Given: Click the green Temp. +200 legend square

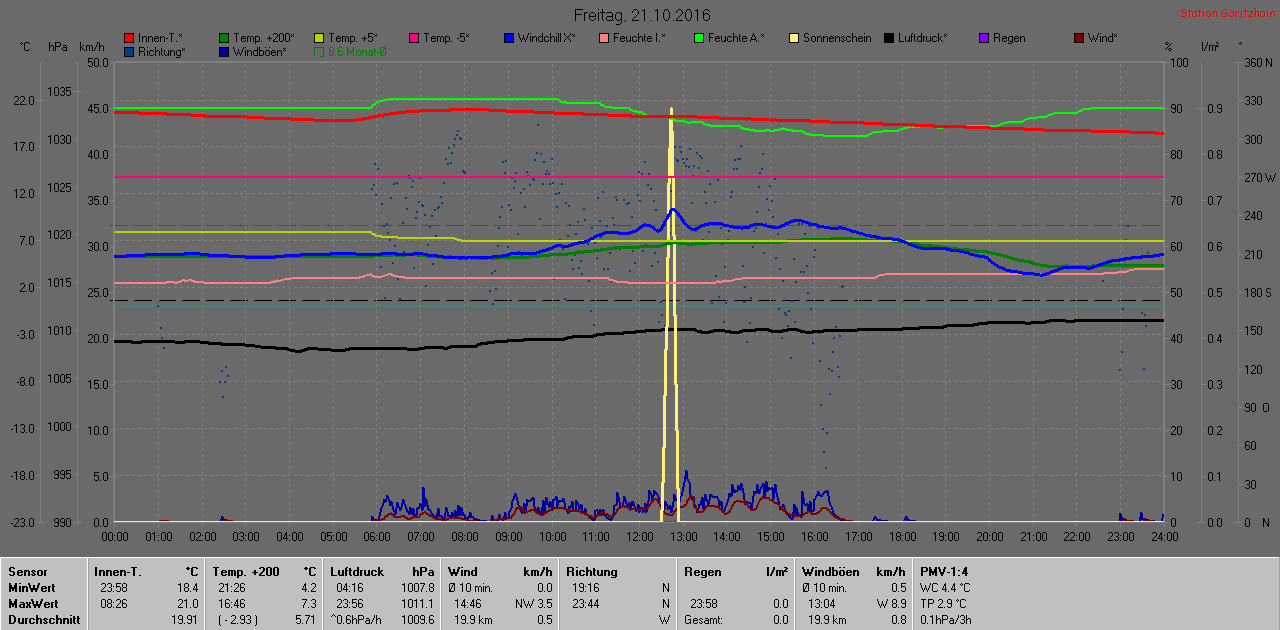Looking at the screenshot, I should click(x=224, y=38).
